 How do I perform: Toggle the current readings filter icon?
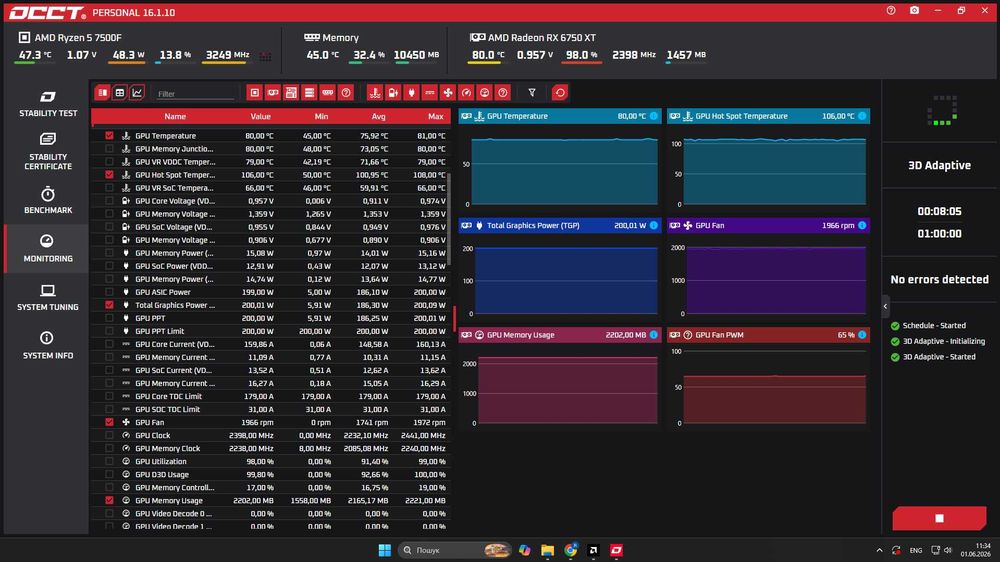coord(430,92)
